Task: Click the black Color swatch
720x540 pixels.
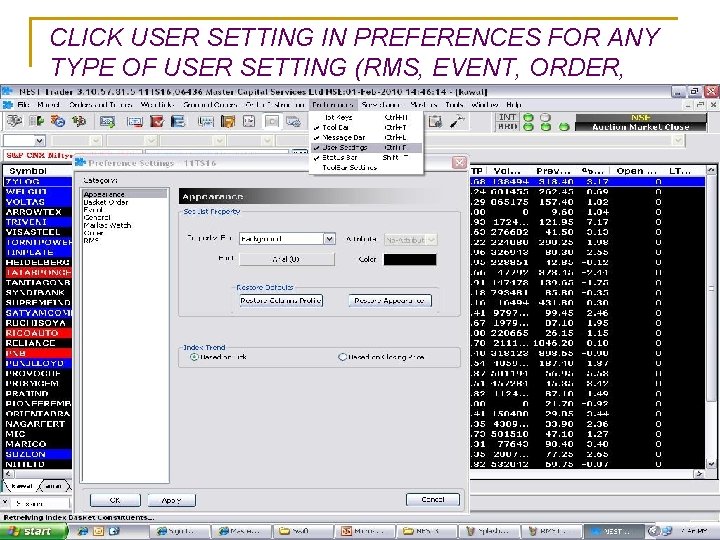Action: tap(410, 259)
